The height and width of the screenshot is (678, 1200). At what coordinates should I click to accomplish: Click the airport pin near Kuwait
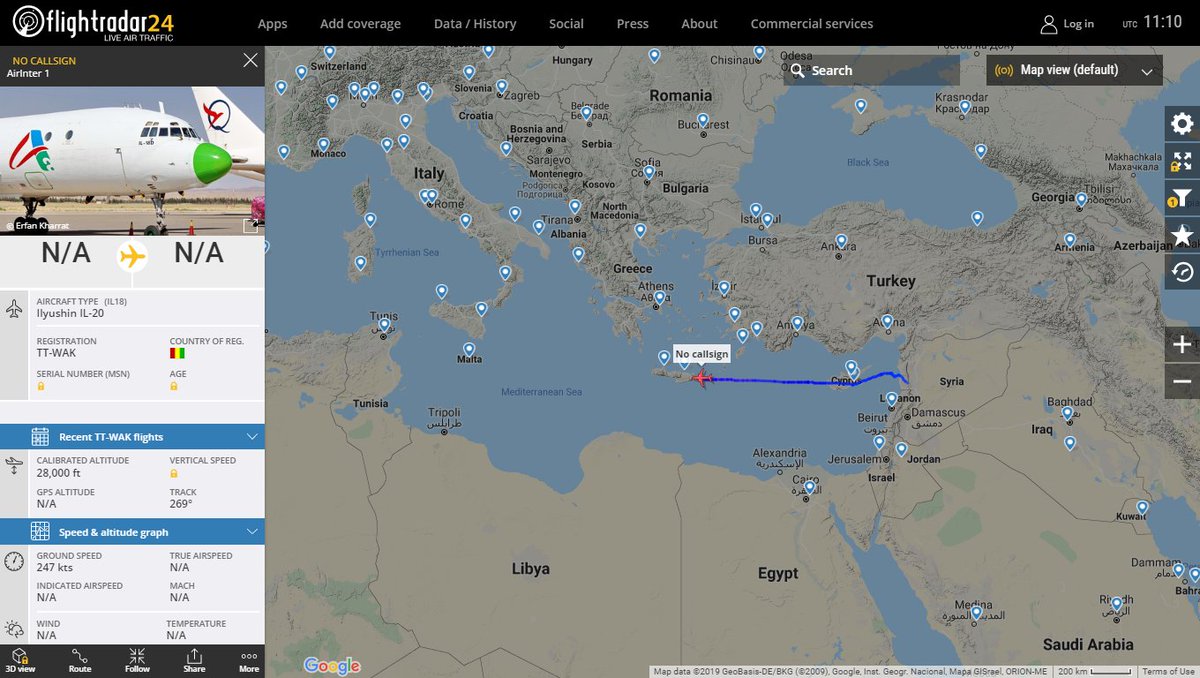tap(1142, 507)
